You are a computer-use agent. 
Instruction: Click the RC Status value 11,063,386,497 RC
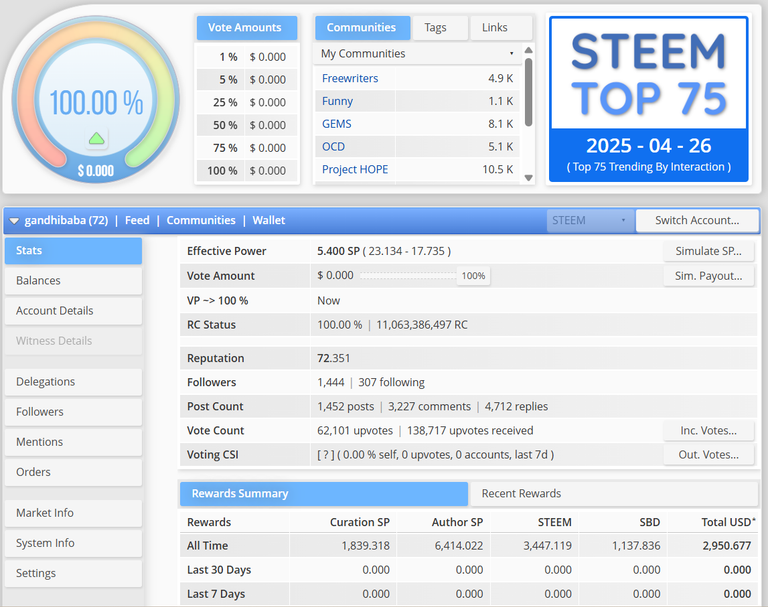pyautogui.click(x=422, y=325)
